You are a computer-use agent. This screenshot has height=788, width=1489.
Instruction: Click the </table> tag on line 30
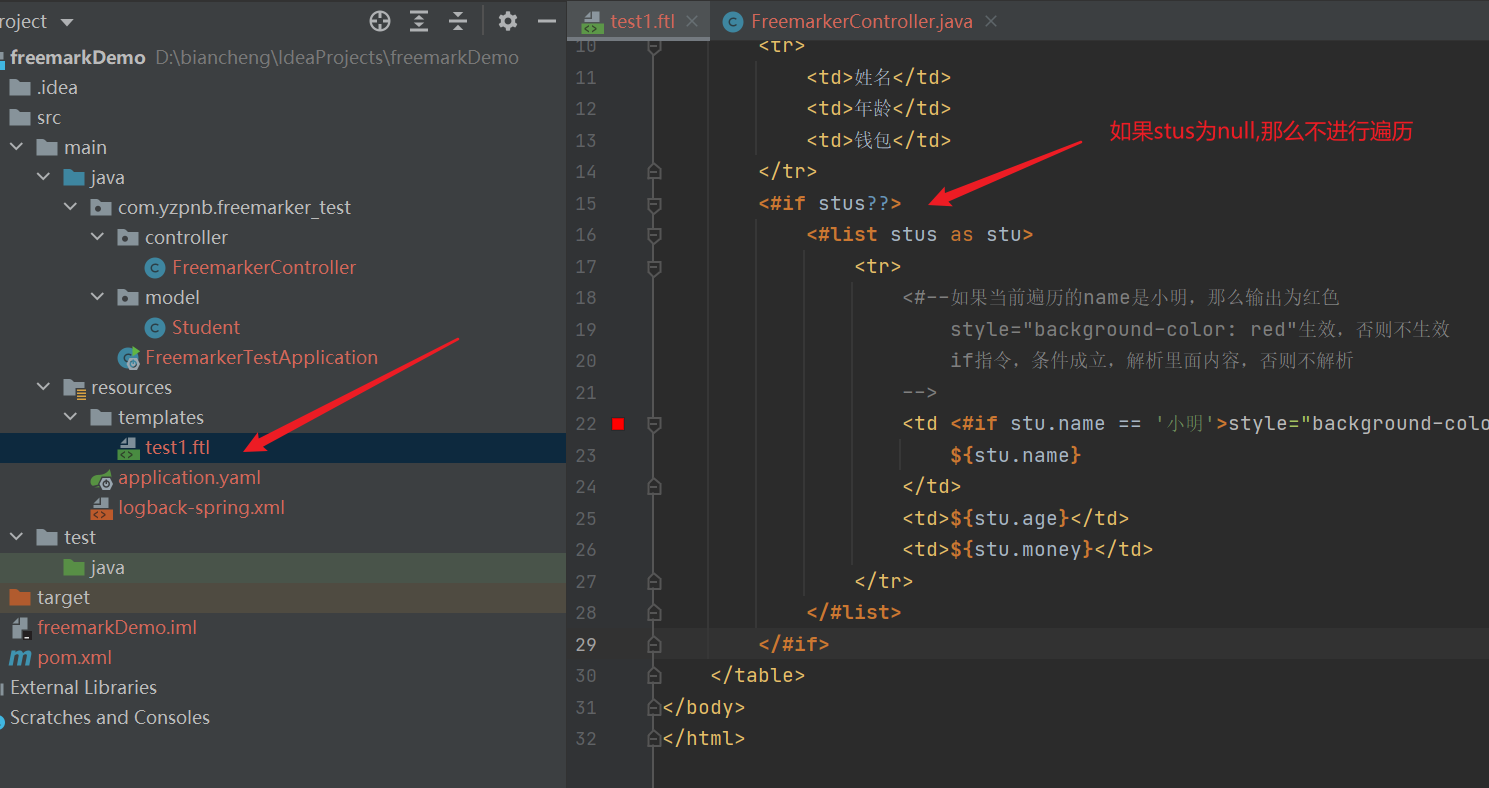[758, 675]
